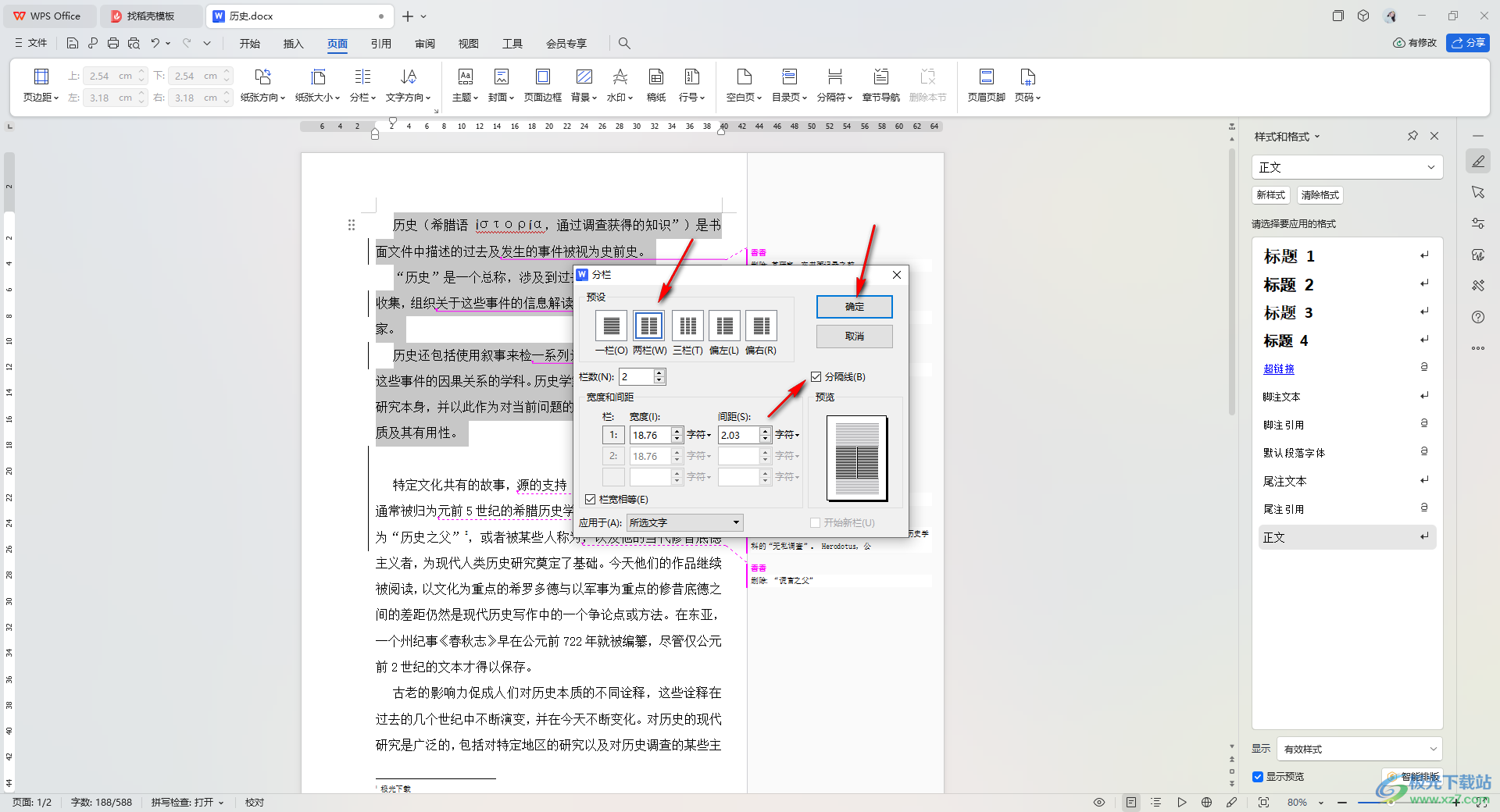Switch to the 找稻壳模板 tab

[x=151, y=16]
